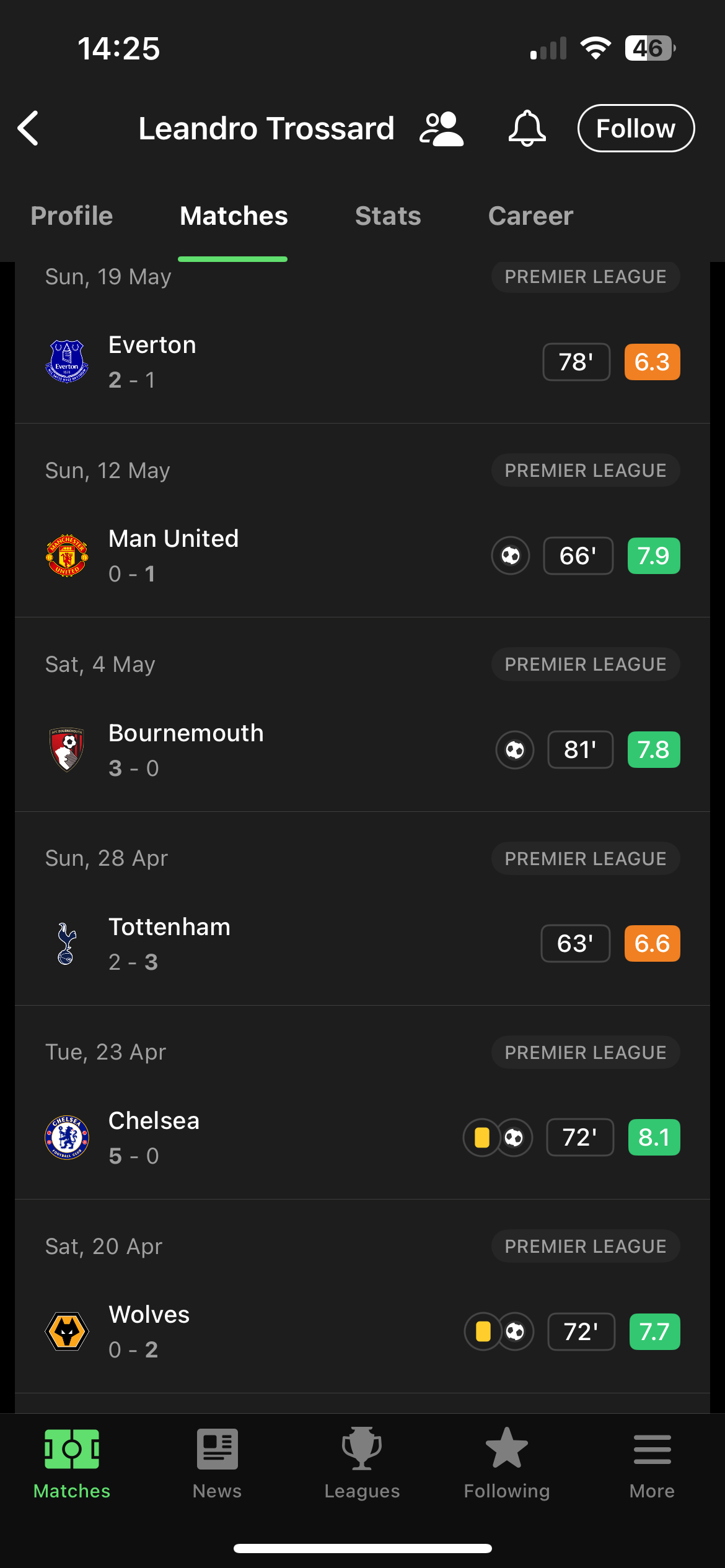Screen dimensions: 725x1568
Task: Tap the 8.1 rating badge for Chelsea
Action: (654, 1138)
